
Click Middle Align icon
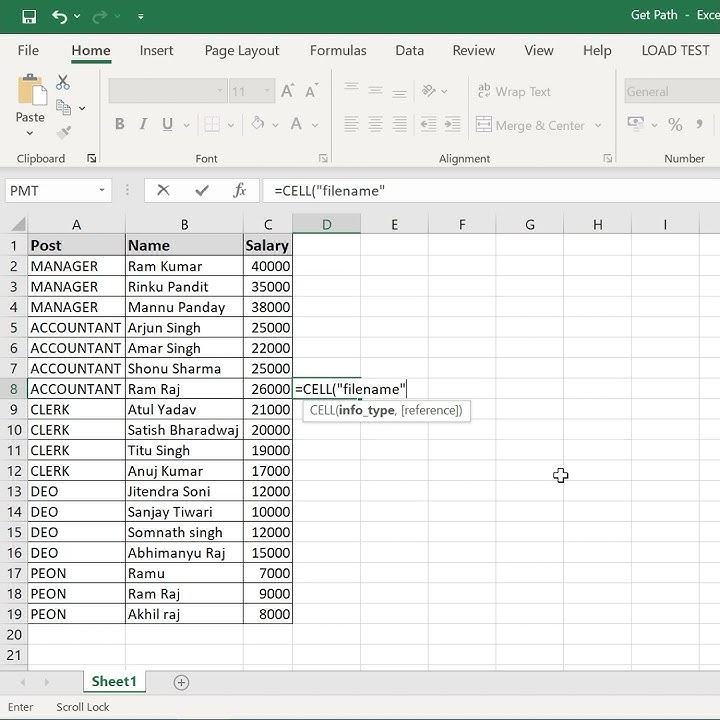tap(375, 90)
